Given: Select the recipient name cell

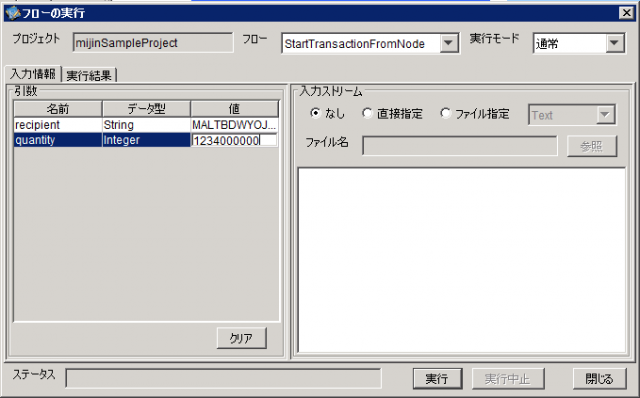Looking at the screenshot, I should [58, 125].
